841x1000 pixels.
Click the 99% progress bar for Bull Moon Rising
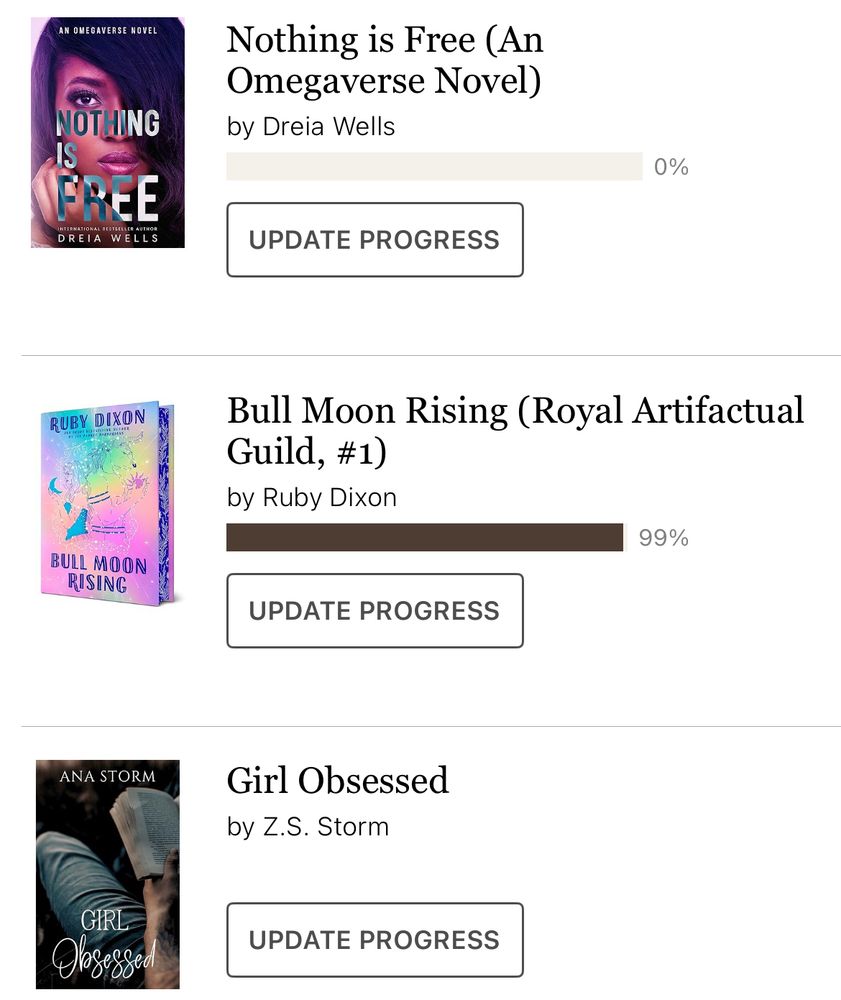coord(425,537)
